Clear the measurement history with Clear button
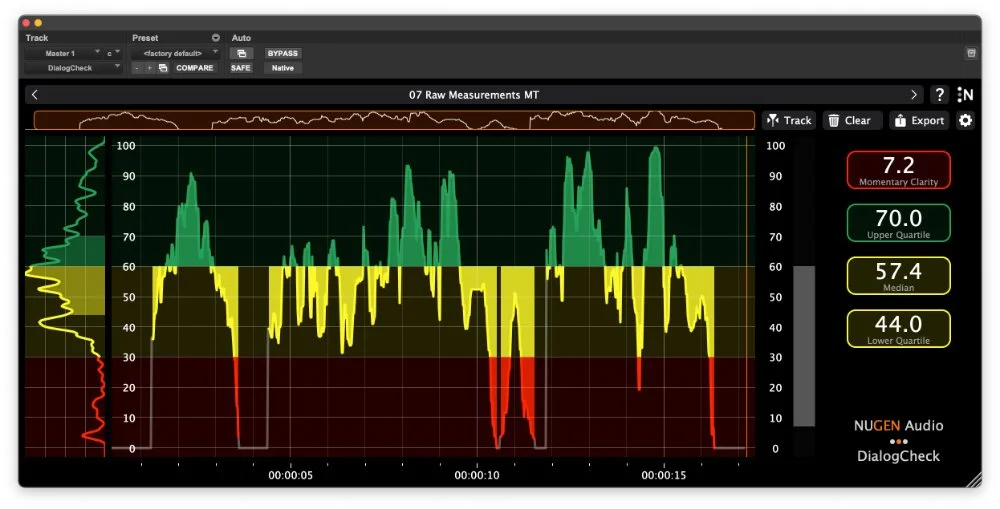 pos(852,120)
